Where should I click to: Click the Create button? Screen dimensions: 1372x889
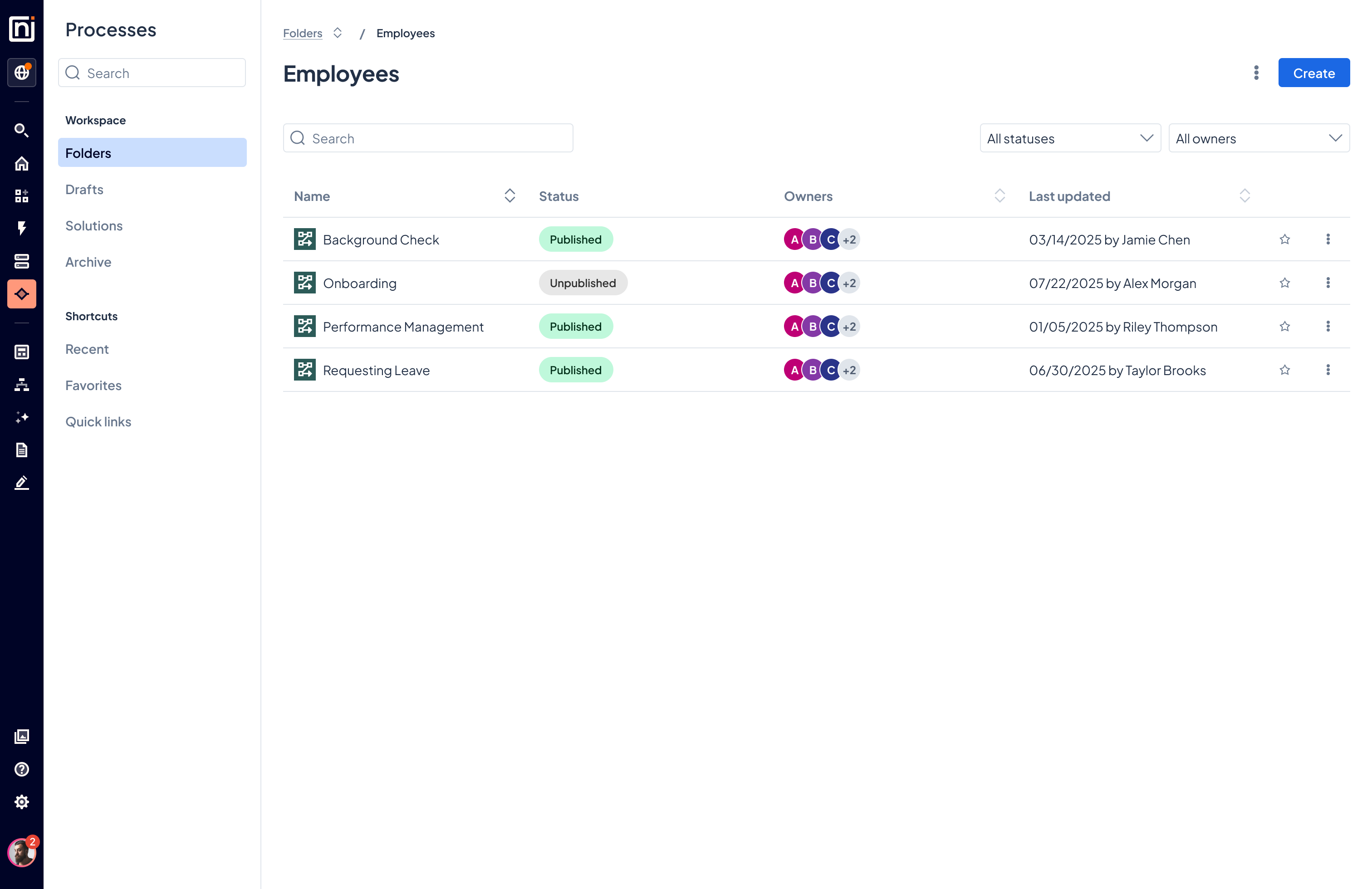point(1314,73)
